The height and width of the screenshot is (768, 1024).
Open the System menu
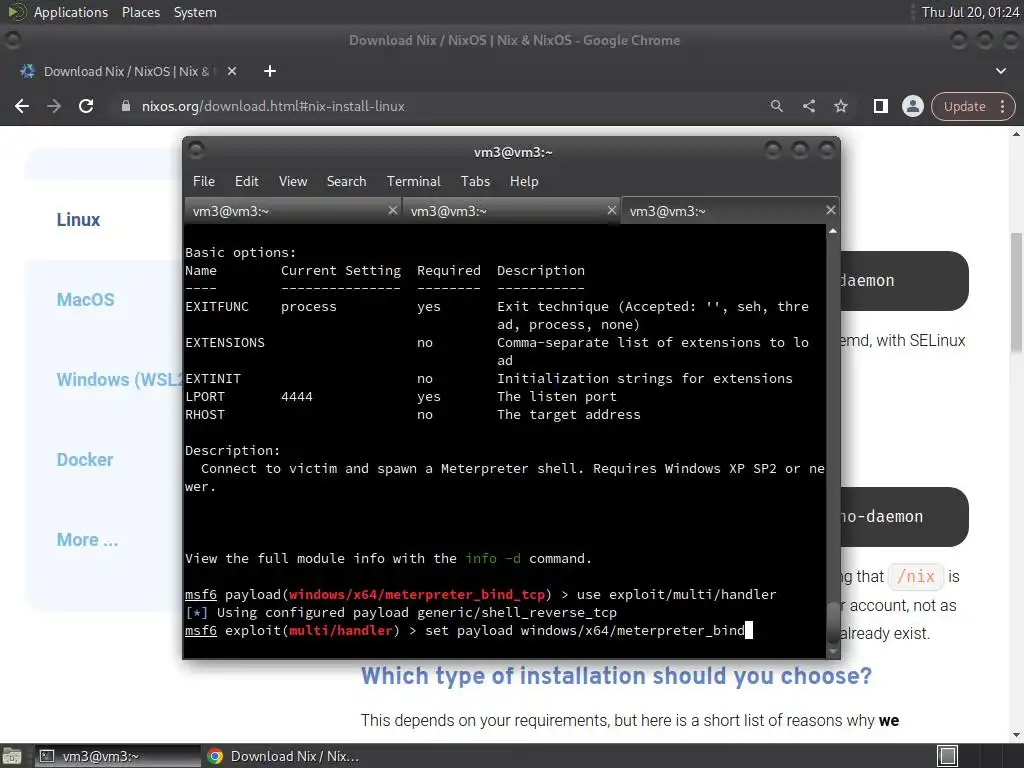[x=195, y=12]
